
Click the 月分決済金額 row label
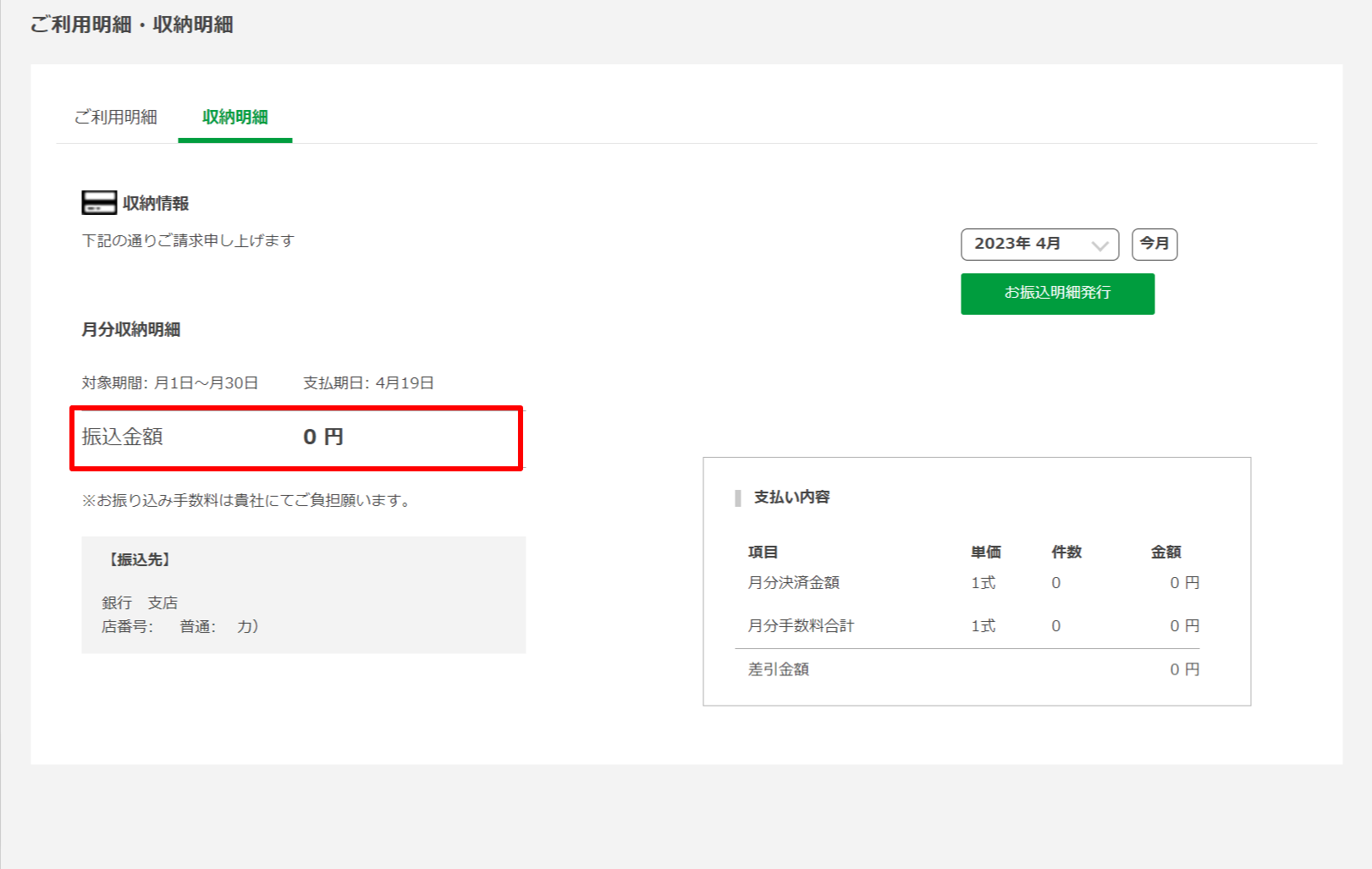click(x=794, y=582)
